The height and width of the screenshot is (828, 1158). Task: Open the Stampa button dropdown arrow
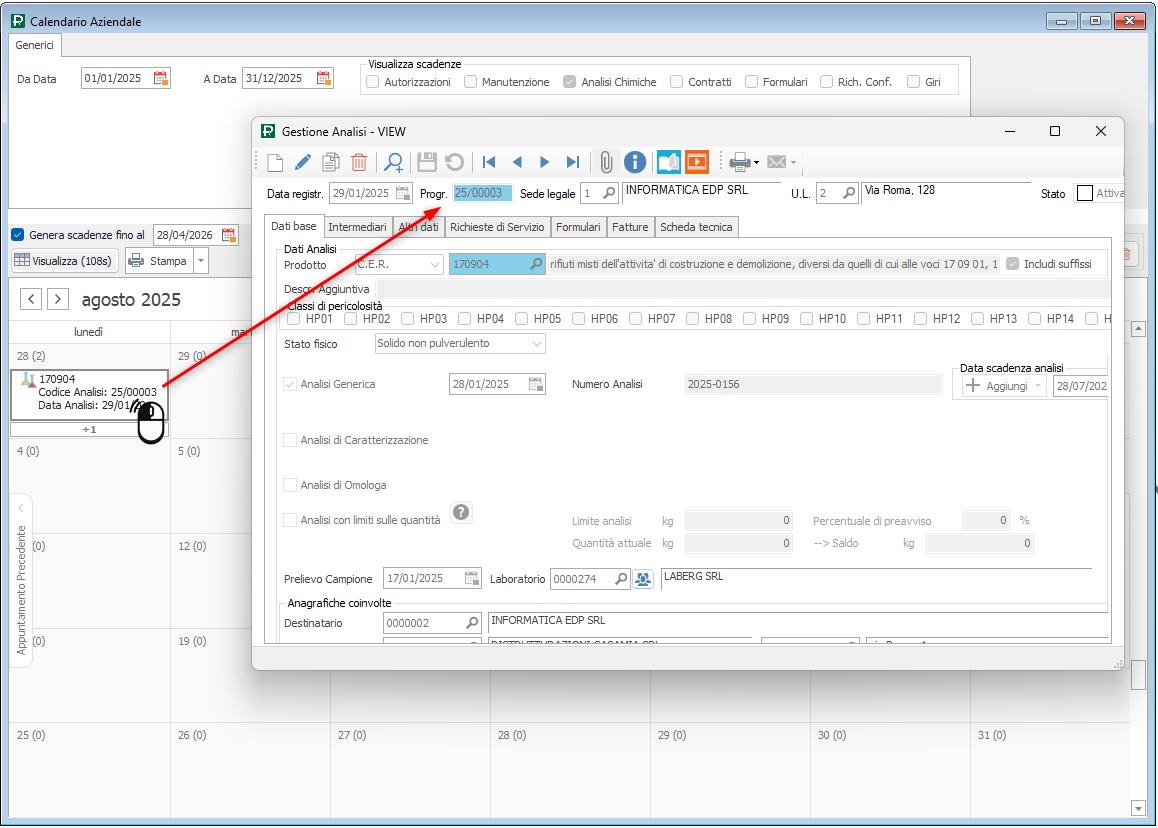click(x=202, y=261)
